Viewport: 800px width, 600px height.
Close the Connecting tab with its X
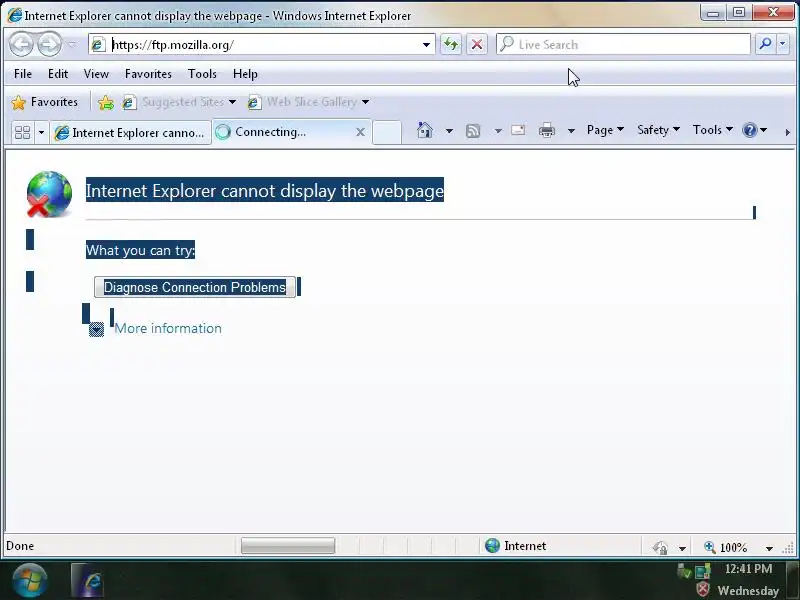[x=360, y=132]
